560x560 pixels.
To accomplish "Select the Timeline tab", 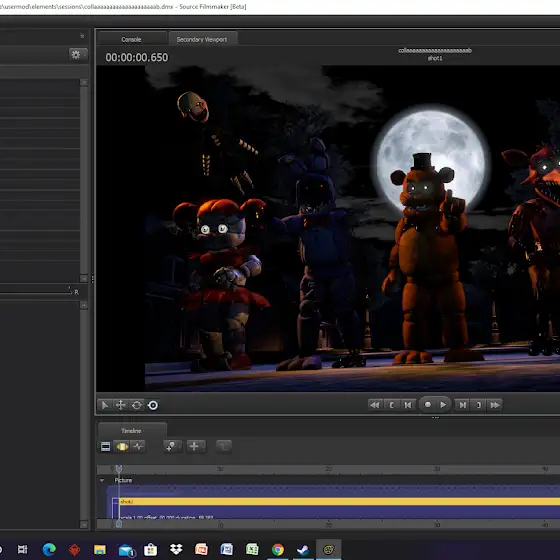I will point(131,430).
